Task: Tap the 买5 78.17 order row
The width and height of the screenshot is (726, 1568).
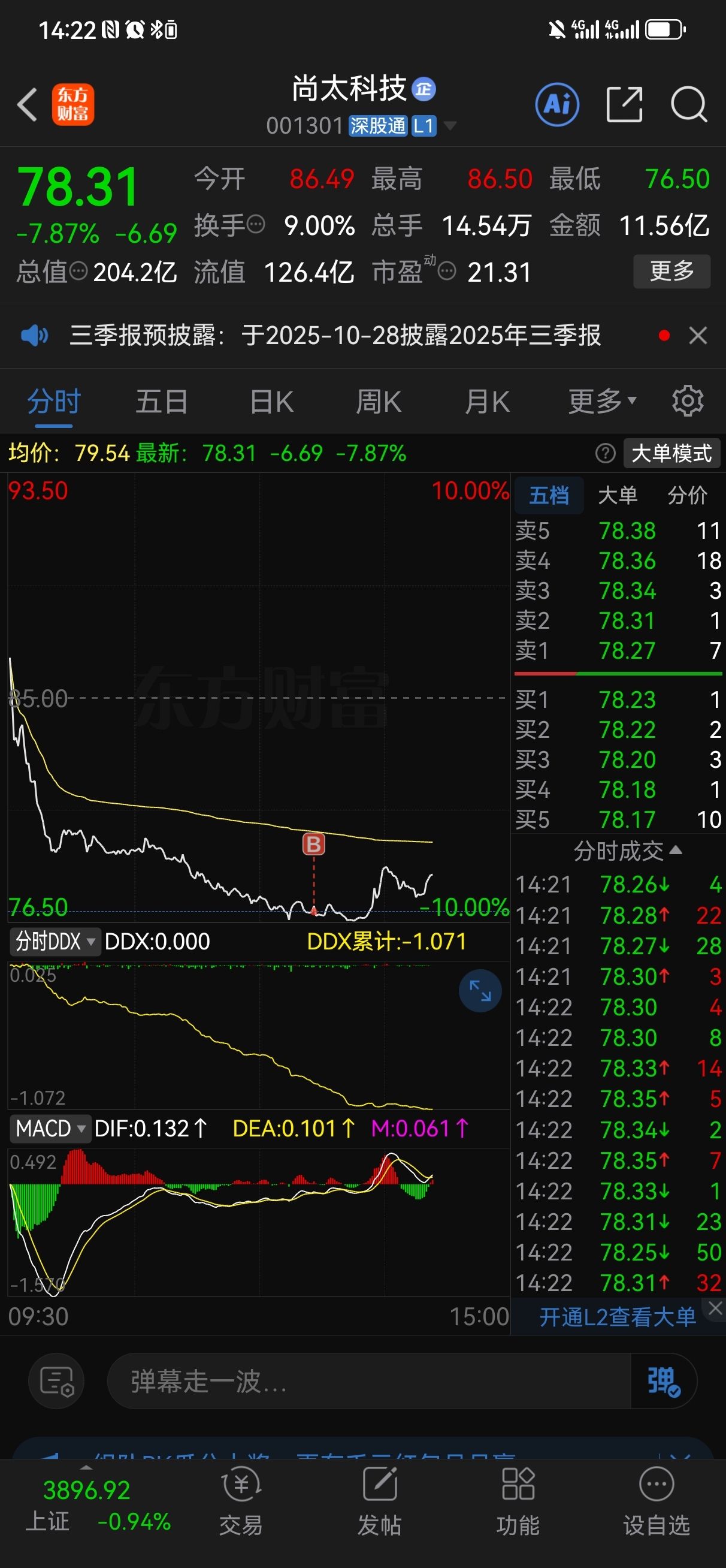Action: (618, 820)
